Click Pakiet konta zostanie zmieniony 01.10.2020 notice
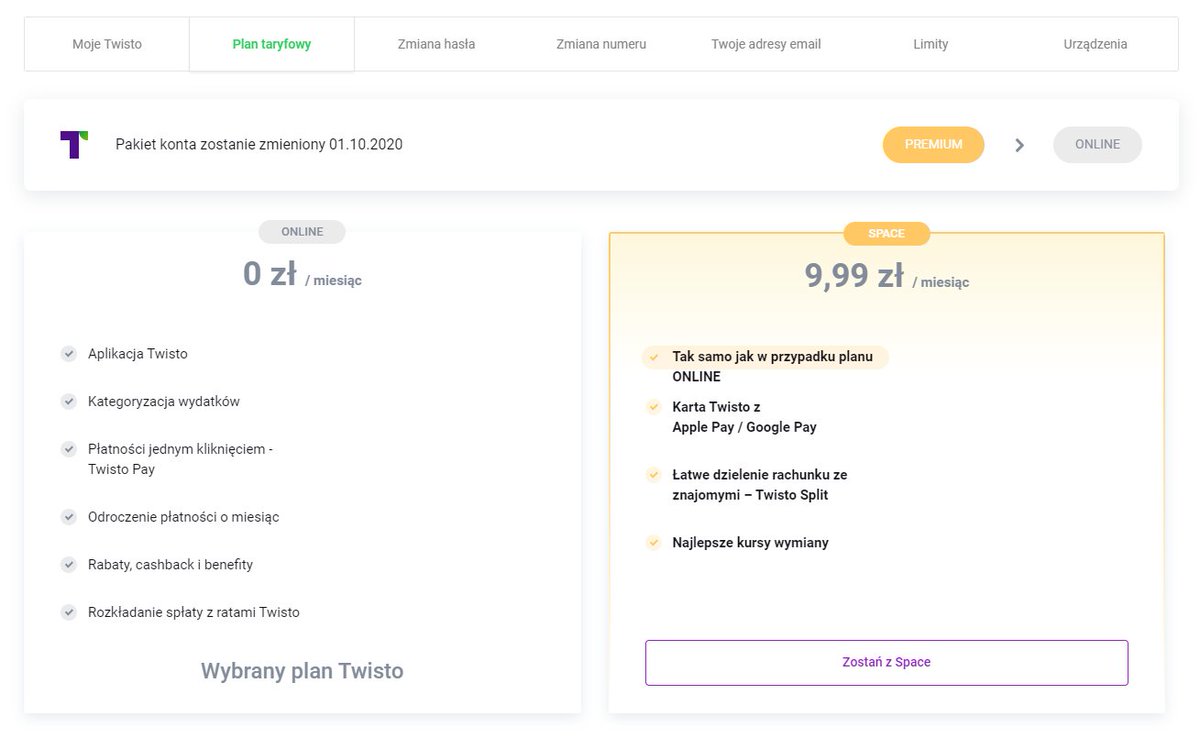Screen dimensions: 1200x738 point(259,144)
